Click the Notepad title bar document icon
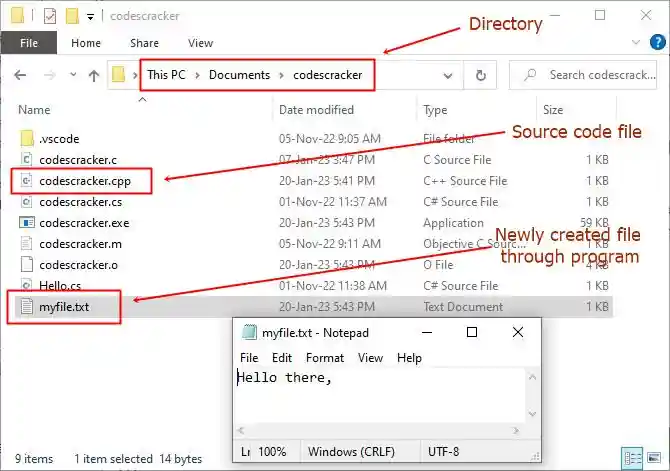The height and width of the screenshot is (471, 670). (249, 332)
